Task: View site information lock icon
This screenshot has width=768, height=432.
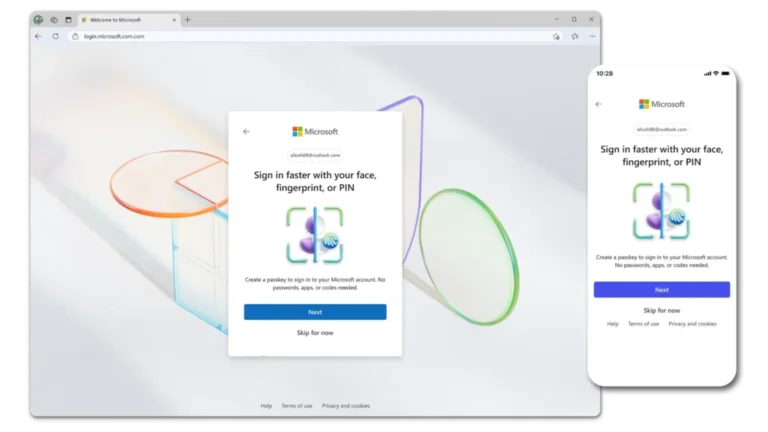Action: tap(75, 36)
